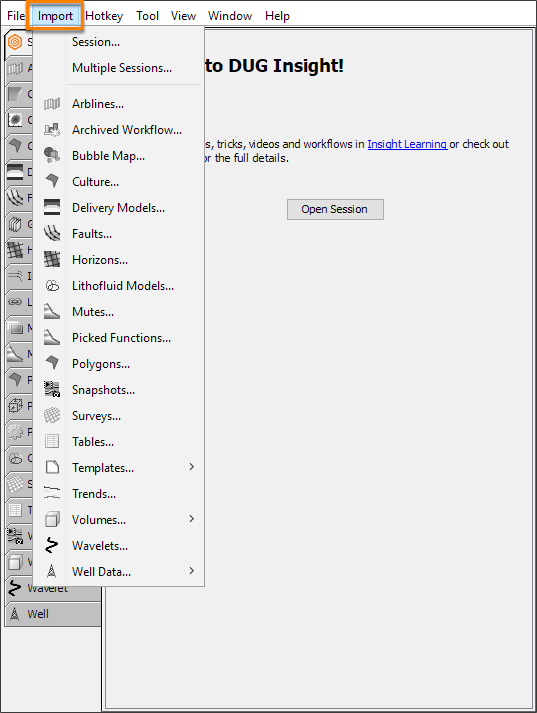Select Delivery Models... menu entry
Screen dimensions: 537x713
pyautogui.click(x=118, y=208)
